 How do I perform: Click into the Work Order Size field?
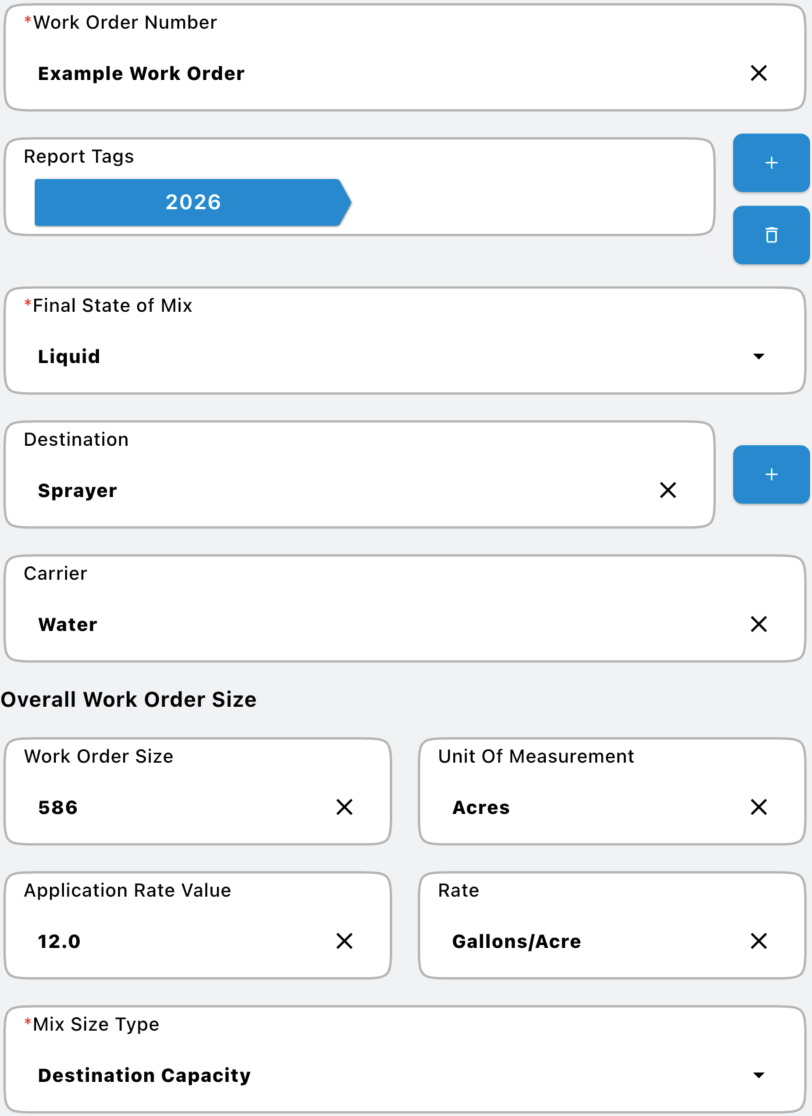pyautogui.click(x=170, y=807)
